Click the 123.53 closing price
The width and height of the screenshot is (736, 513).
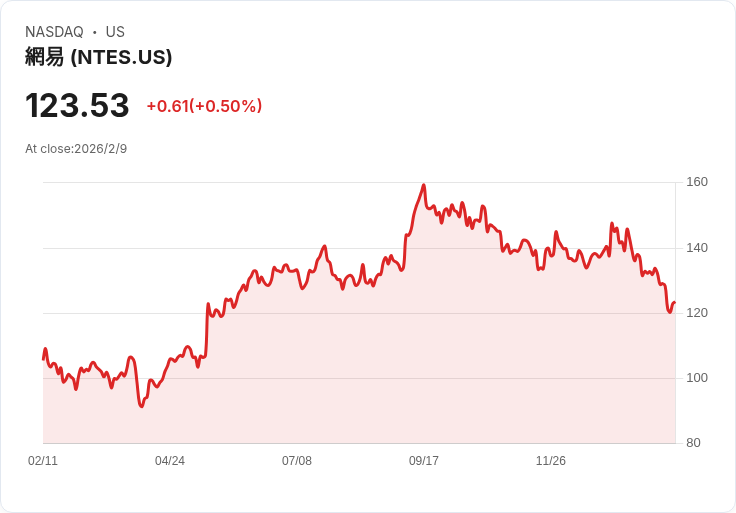coord(77,106)
